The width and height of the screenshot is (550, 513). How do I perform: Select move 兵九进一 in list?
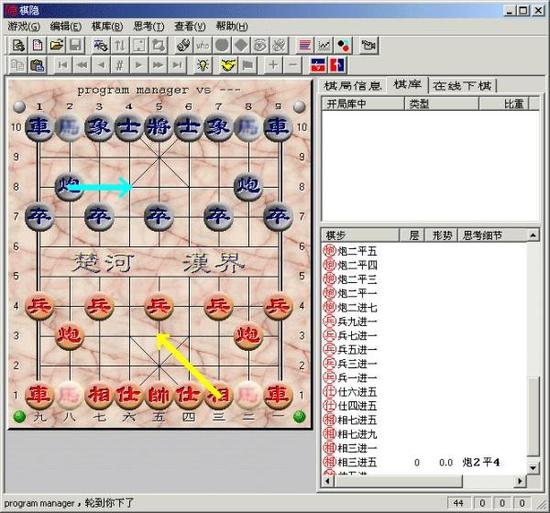[x=351, y=322]
